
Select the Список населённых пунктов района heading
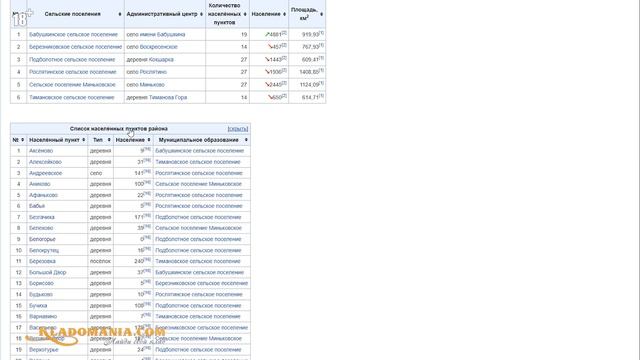coord(119,129)
